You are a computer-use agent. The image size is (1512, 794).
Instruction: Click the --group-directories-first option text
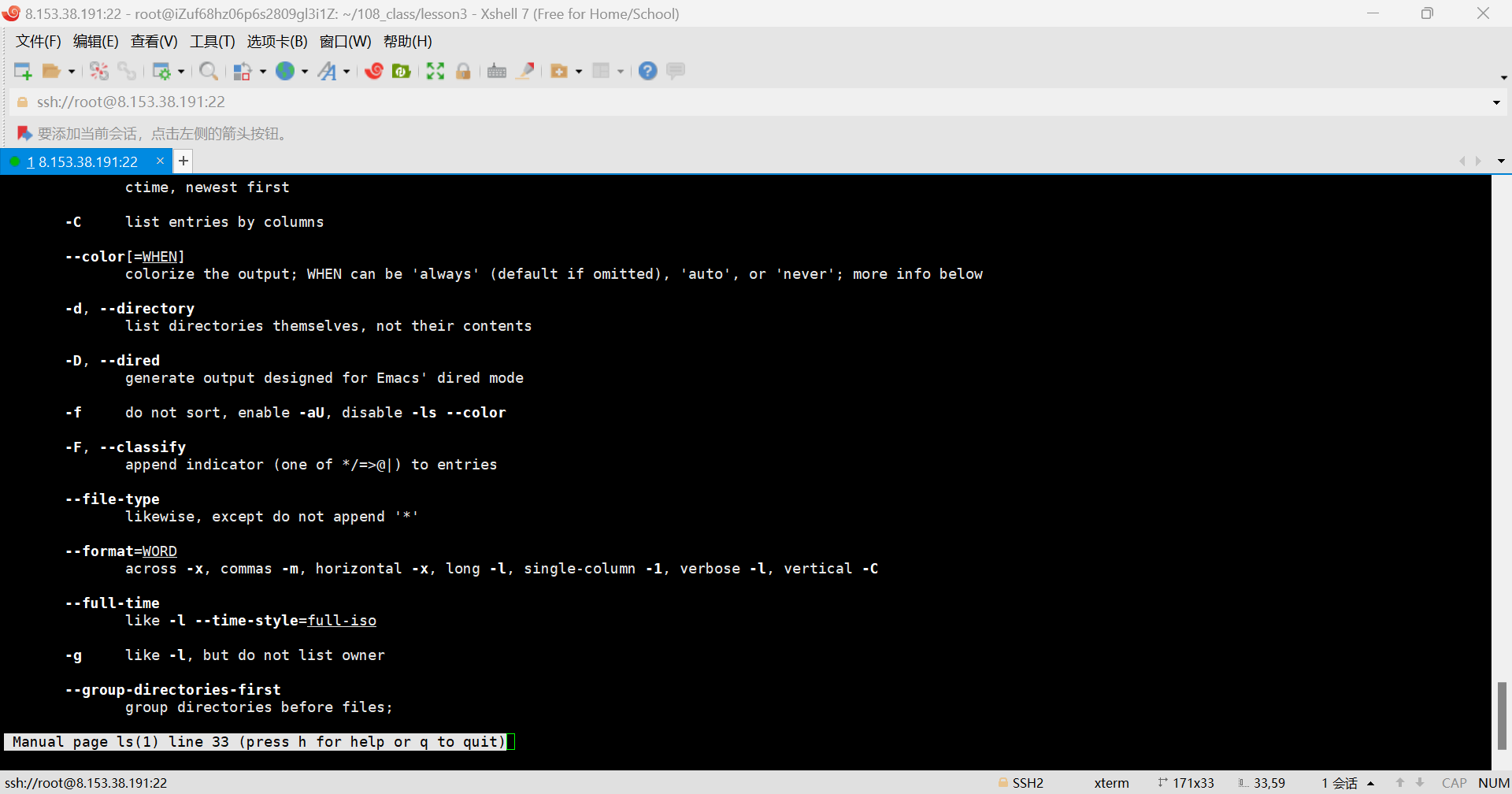click(173, 690)
